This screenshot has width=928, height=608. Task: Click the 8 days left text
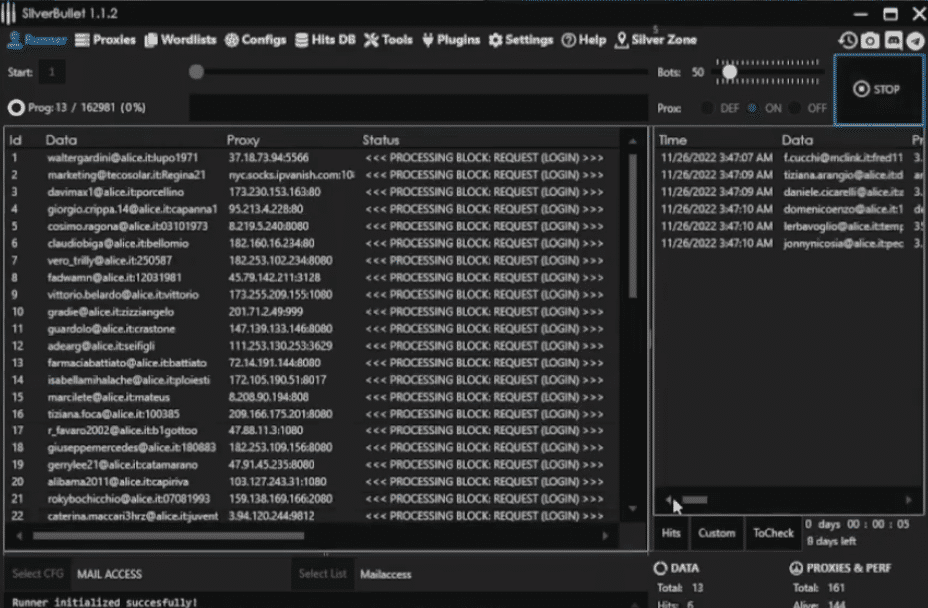click(832, 541)
